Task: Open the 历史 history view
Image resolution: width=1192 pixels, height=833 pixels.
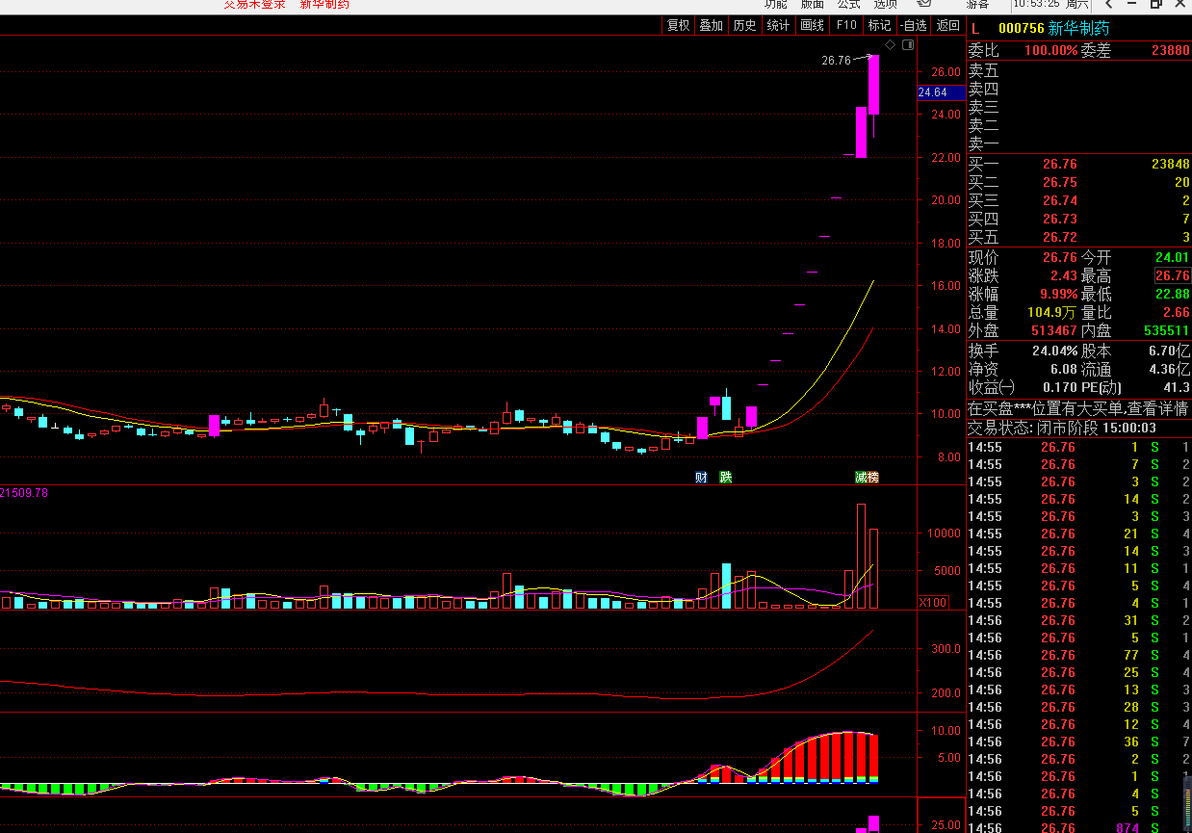Action: (x=744, y=25)
